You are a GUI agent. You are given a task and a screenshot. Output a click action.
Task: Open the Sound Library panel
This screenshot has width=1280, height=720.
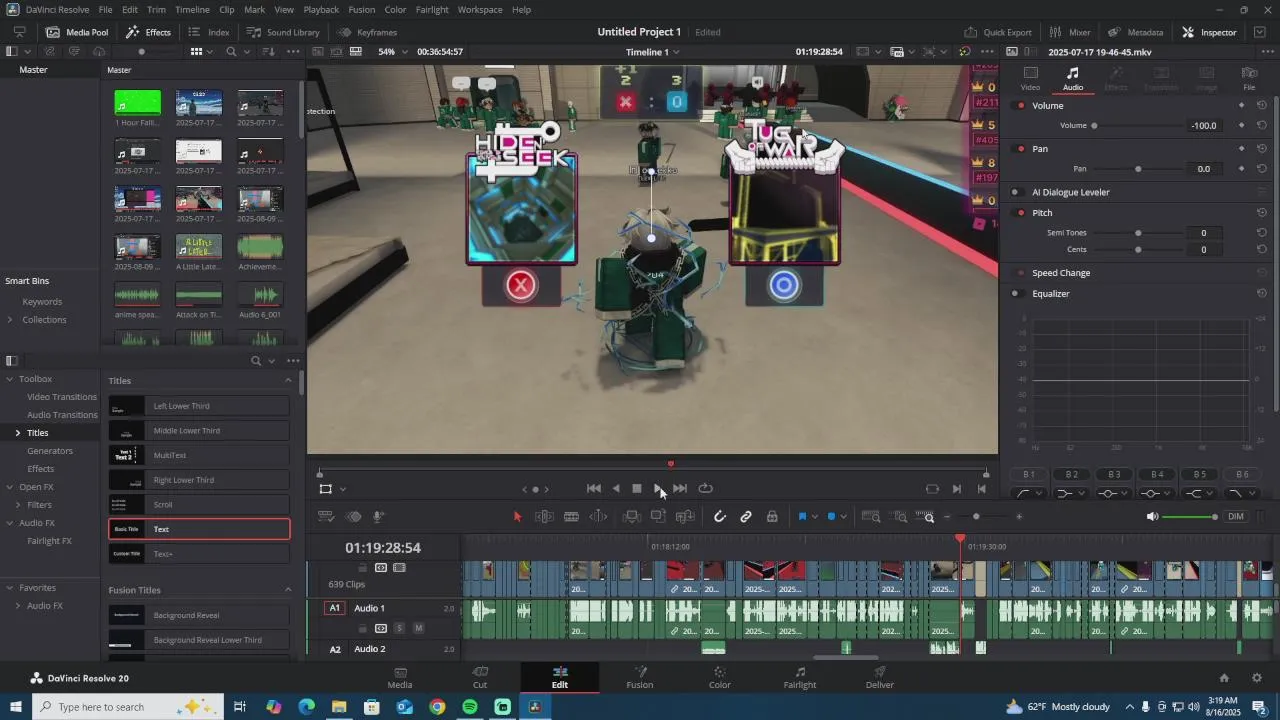pos(283,32)
